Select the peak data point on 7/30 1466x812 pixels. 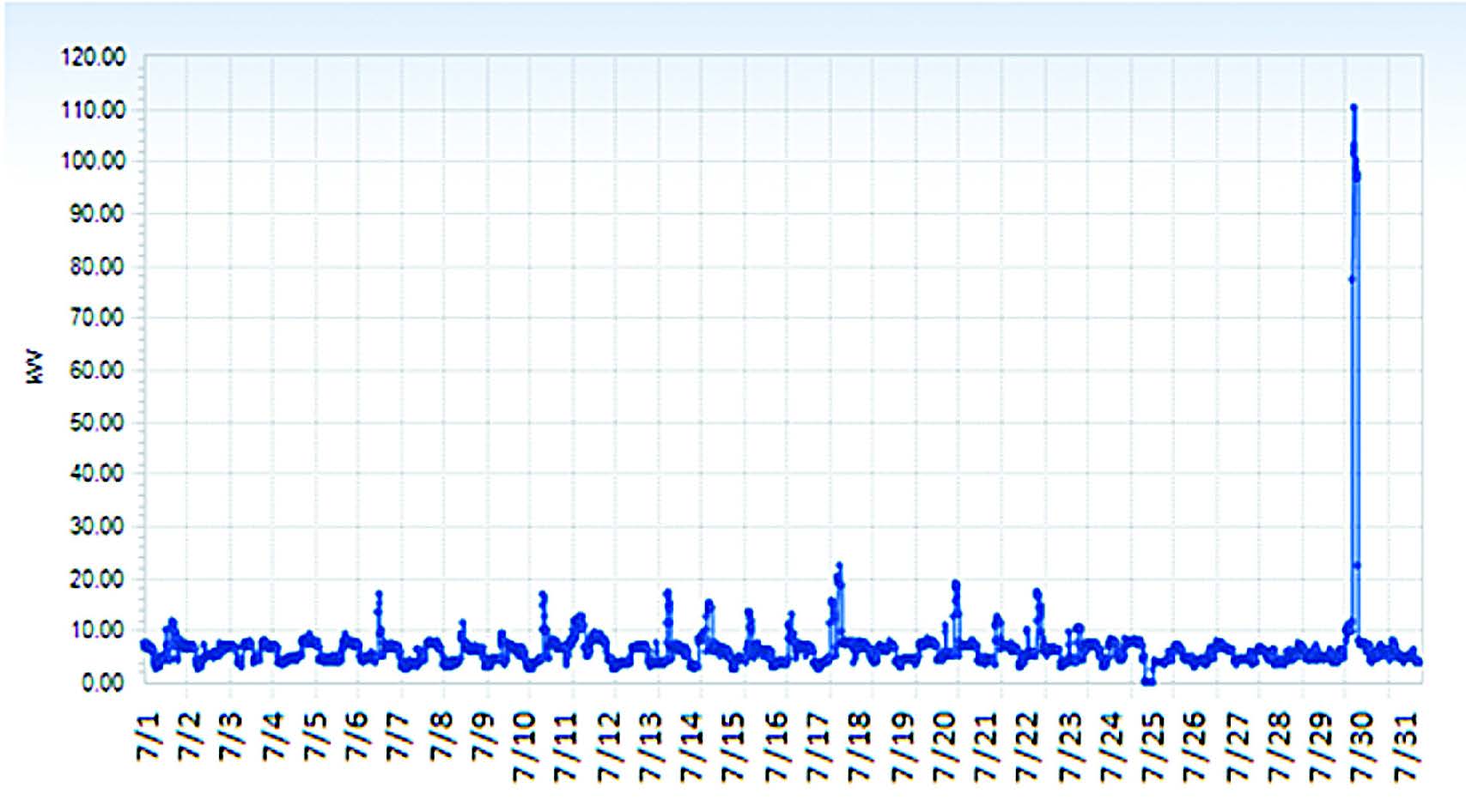(x=1355, y=107)
